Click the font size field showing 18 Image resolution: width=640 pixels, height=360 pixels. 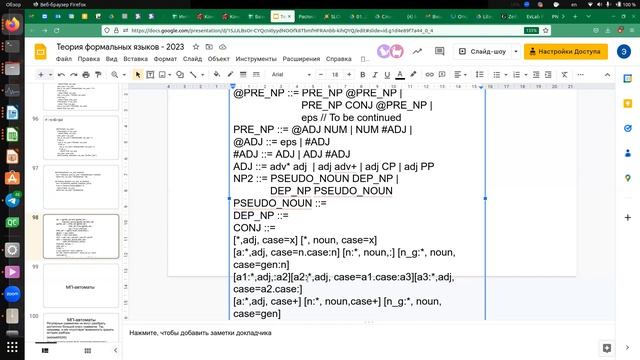coord(335,74)
